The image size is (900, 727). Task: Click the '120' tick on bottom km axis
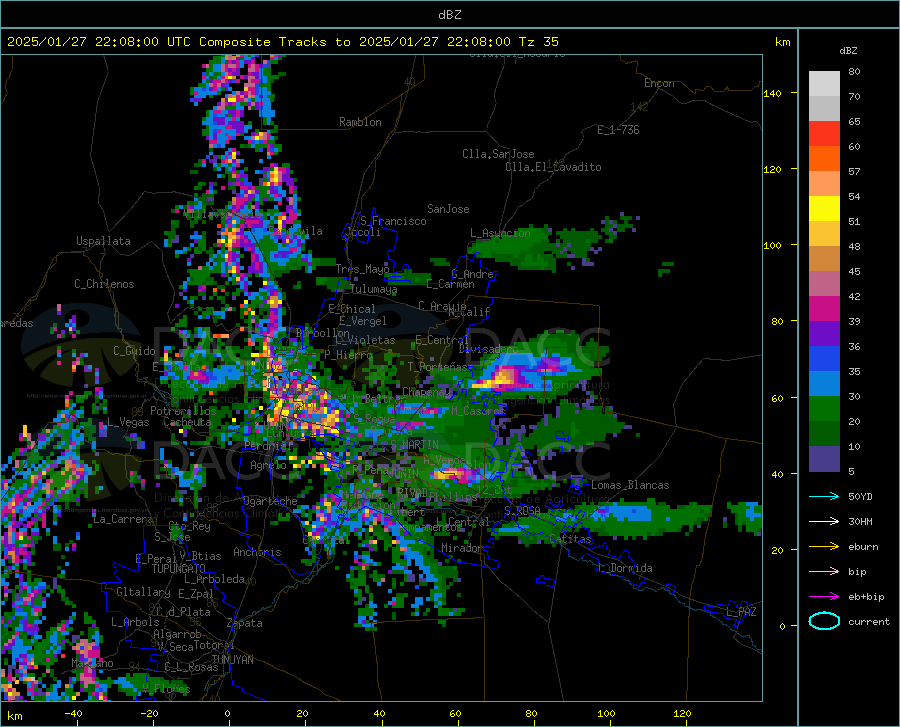point(682,714)
